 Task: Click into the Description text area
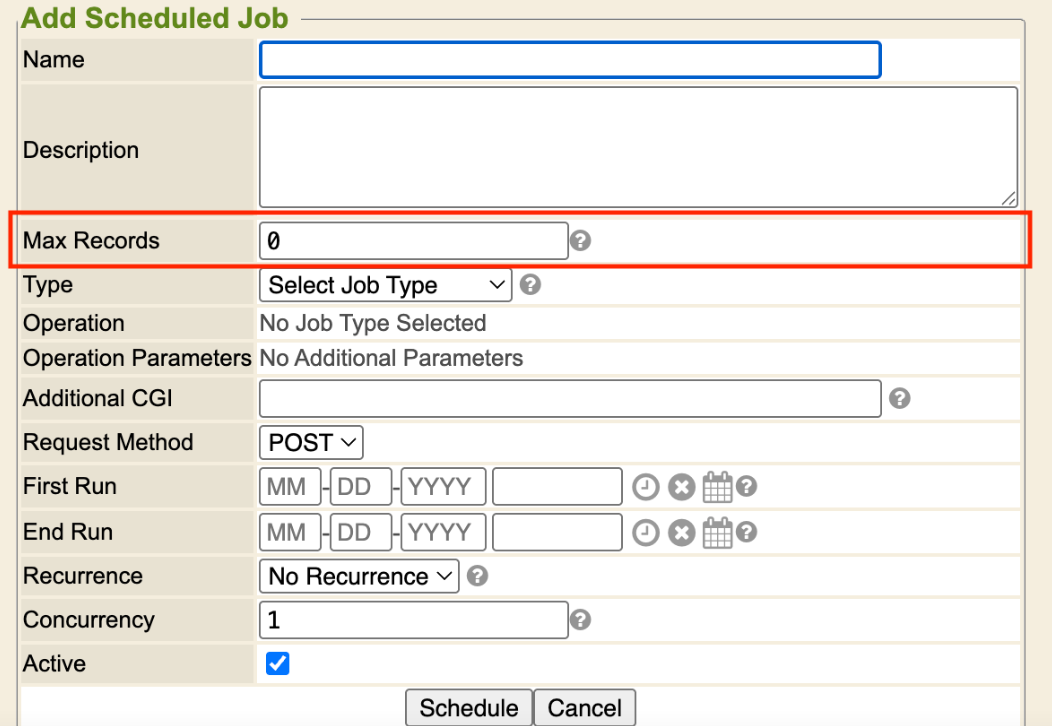tap(638, 147)
